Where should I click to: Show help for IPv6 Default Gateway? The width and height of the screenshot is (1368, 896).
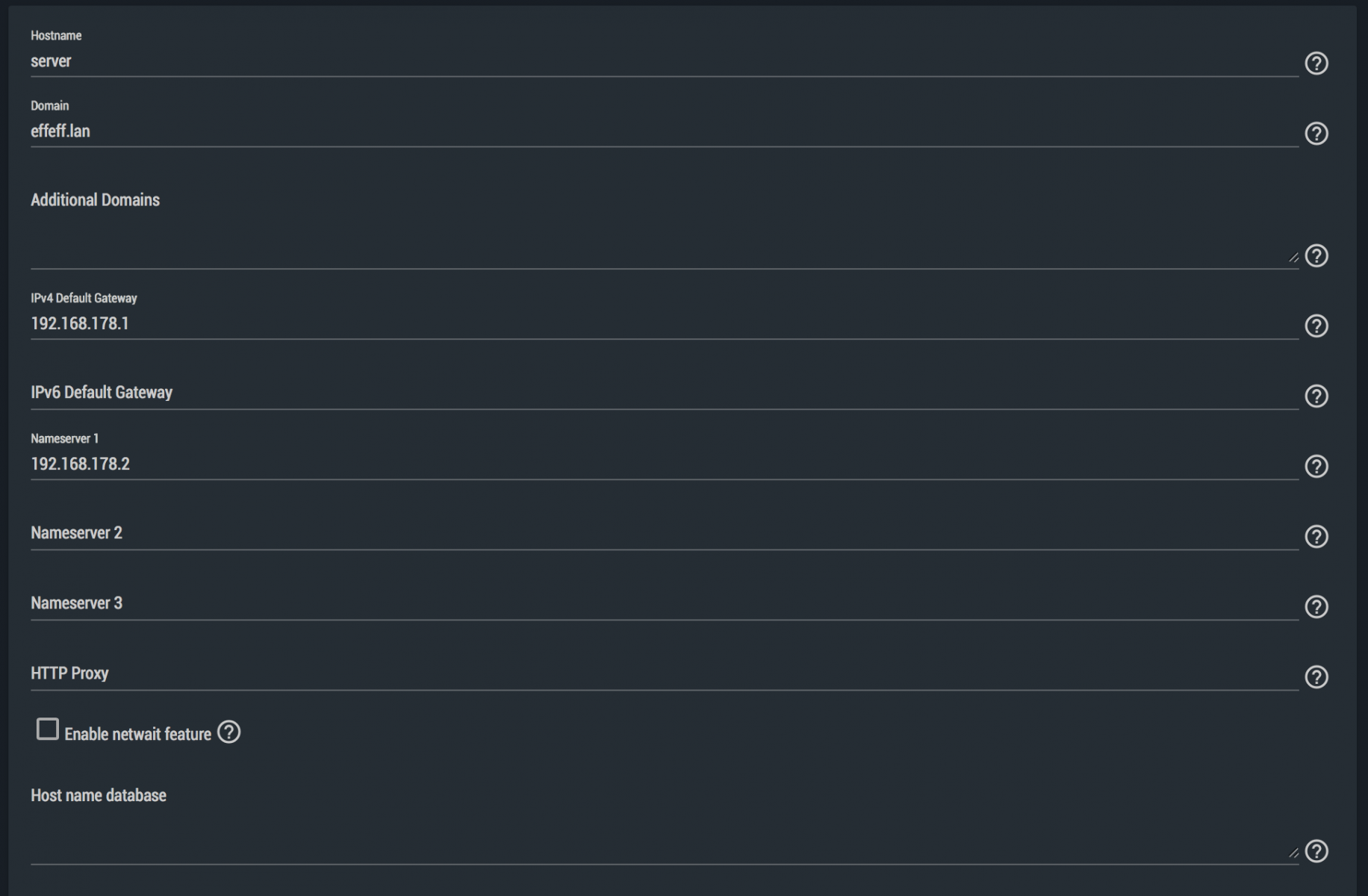coord(1316,396)
